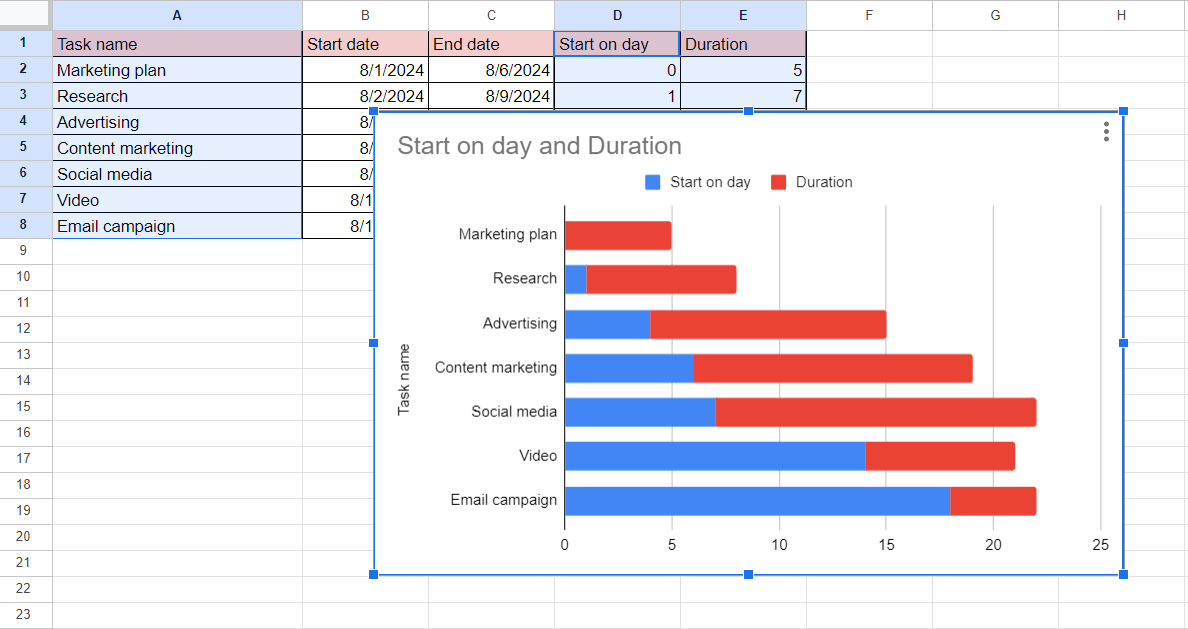Select column header A
Viewport: 1188px width, 629px height.
click(x=177, y=14)
